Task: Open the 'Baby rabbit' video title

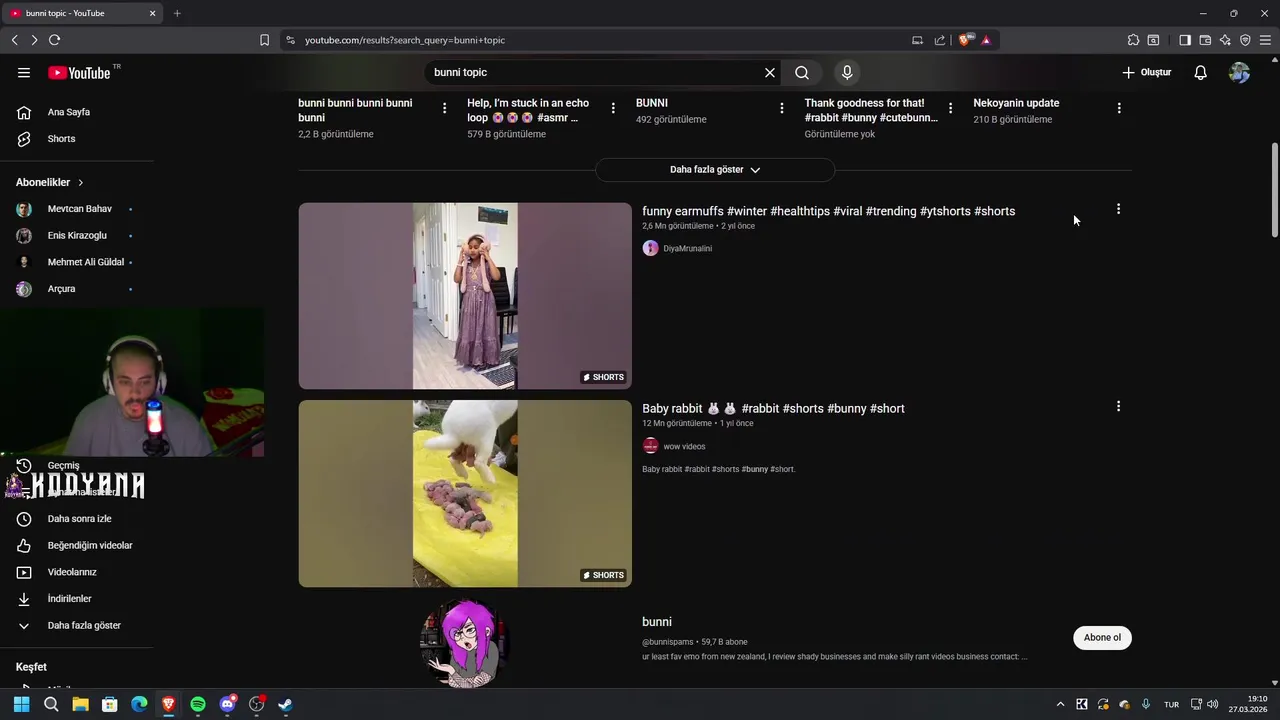Action: coord(773,408)
